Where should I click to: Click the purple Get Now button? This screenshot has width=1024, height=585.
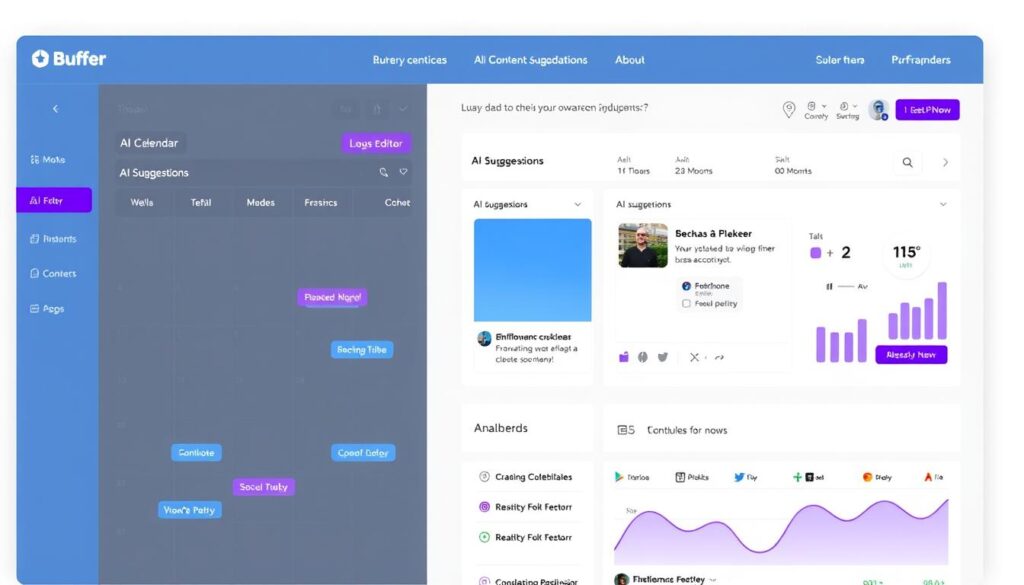[x=927, y=109]
